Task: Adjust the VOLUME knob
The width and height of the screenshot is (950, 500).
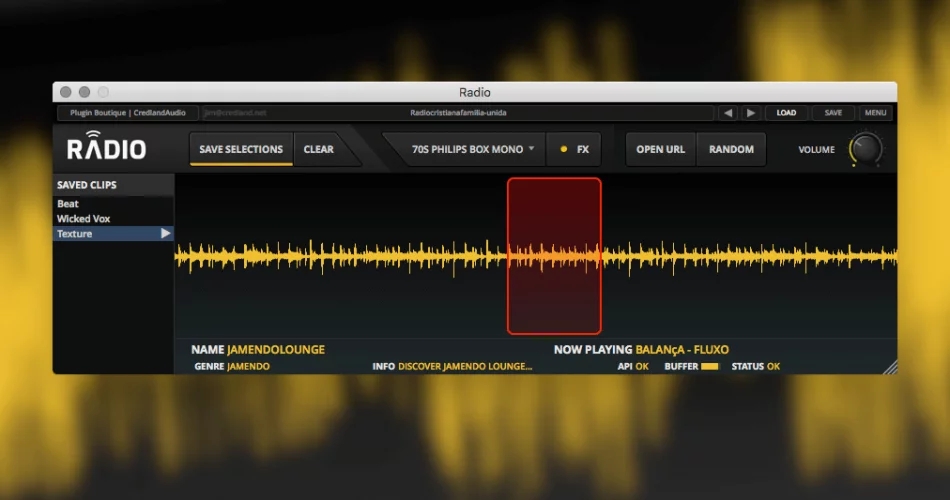Action: point(865,148)
